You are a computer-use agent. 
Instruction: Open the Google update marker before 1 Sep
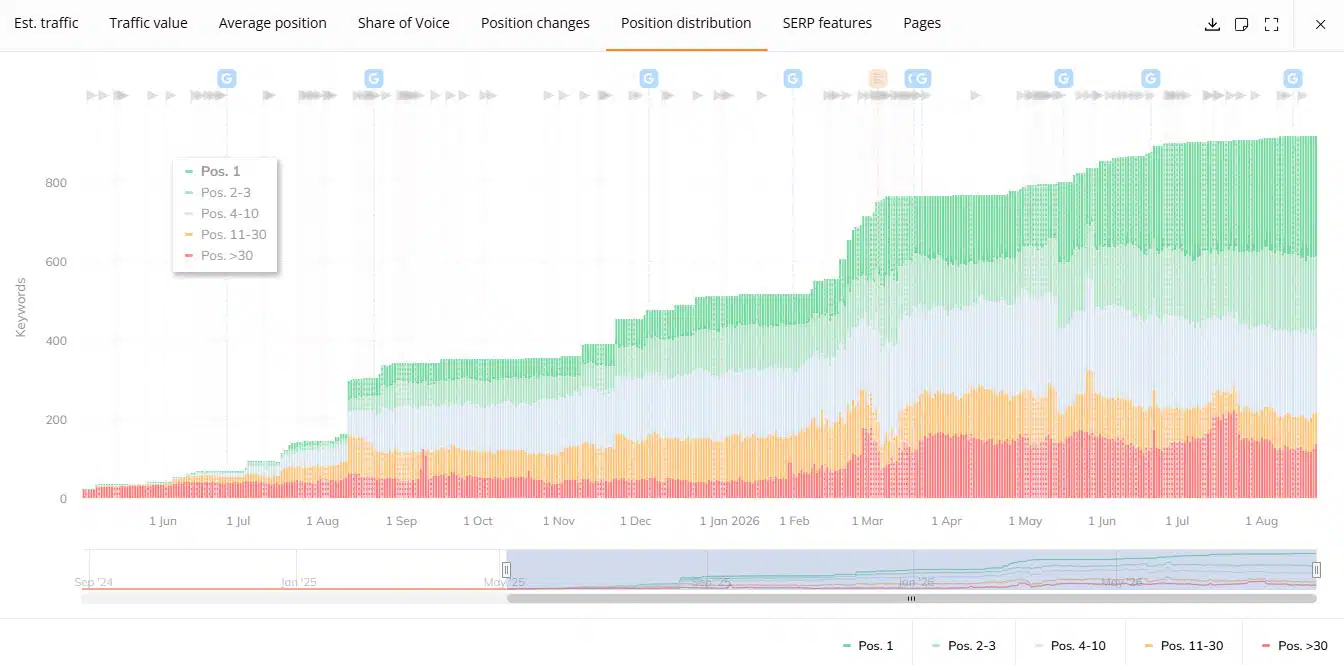click(374, 78)
